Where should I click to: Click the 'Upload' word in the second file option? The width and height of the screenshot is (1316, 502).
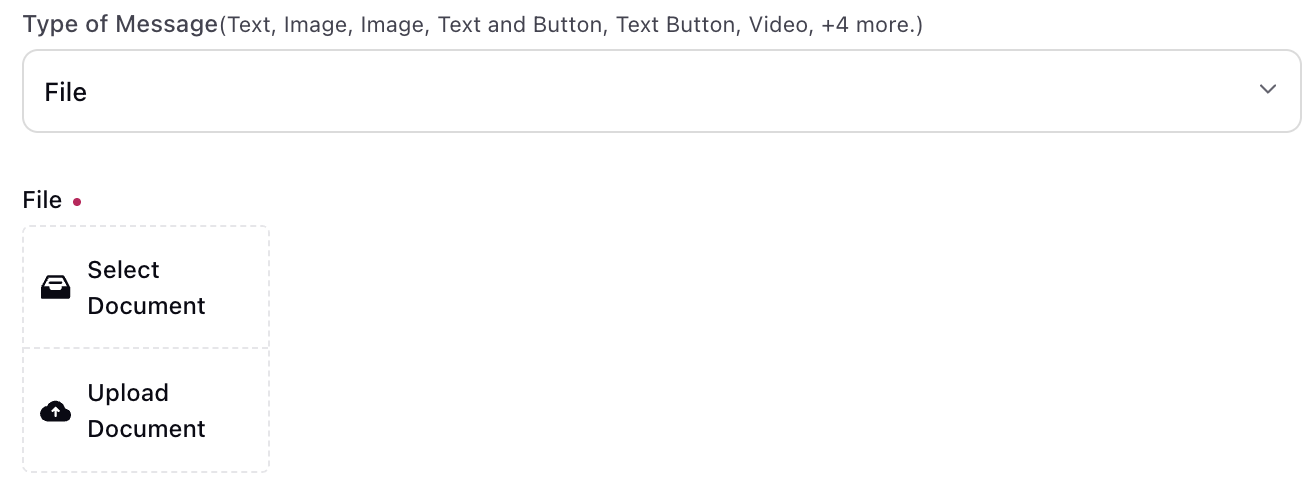(128, 393)
